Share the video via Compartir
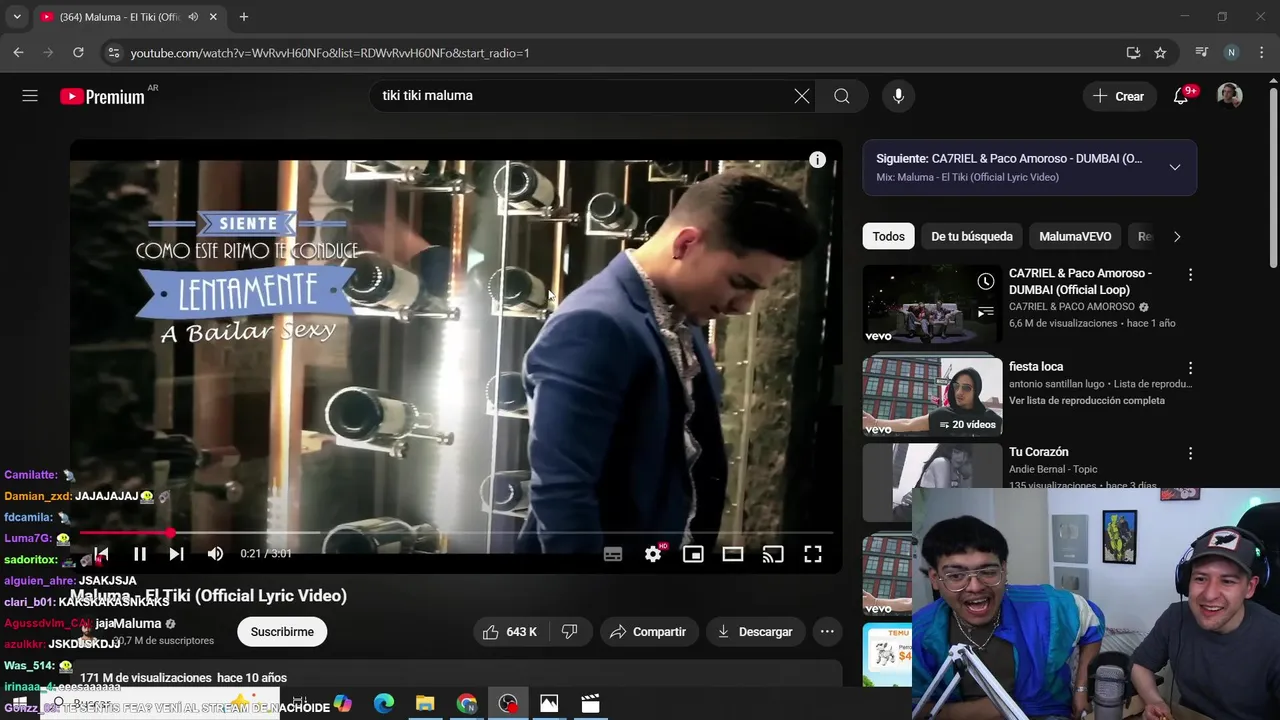Viewport: 1280px width, 720px height. tap(648, 632)
